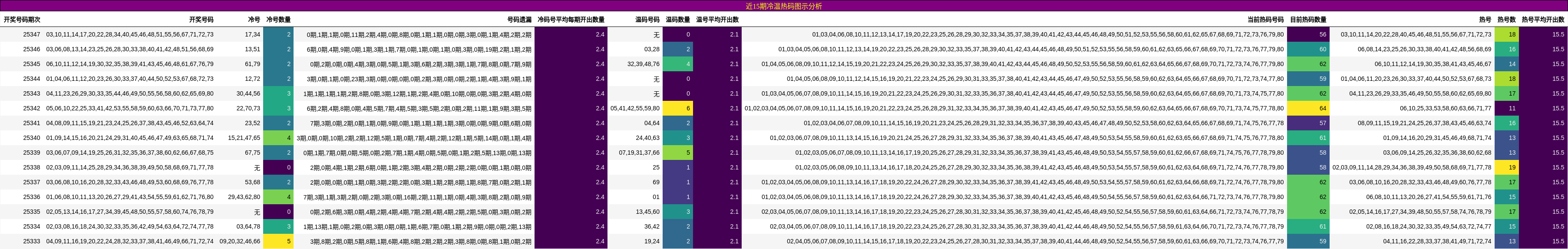Select period cell 25333

click(x=32, y=241)
